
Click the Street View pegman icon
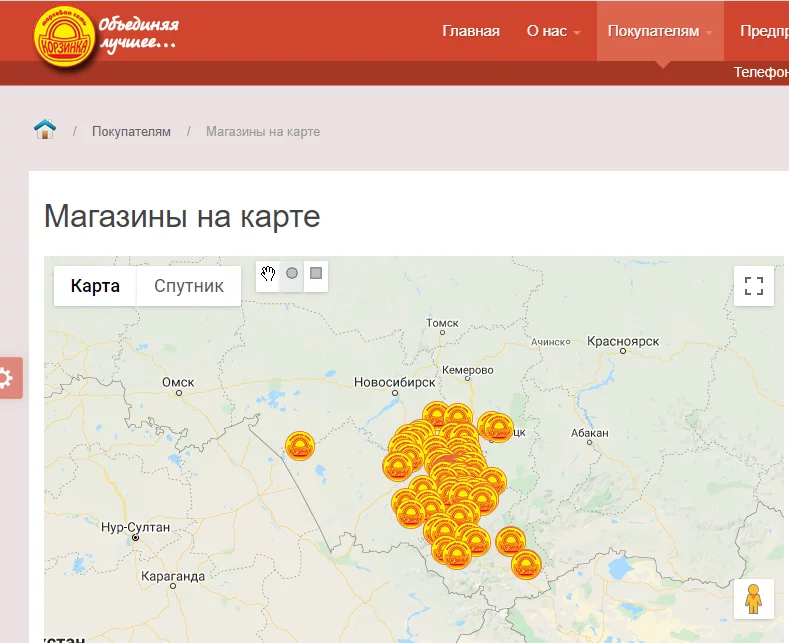[753, 599]
